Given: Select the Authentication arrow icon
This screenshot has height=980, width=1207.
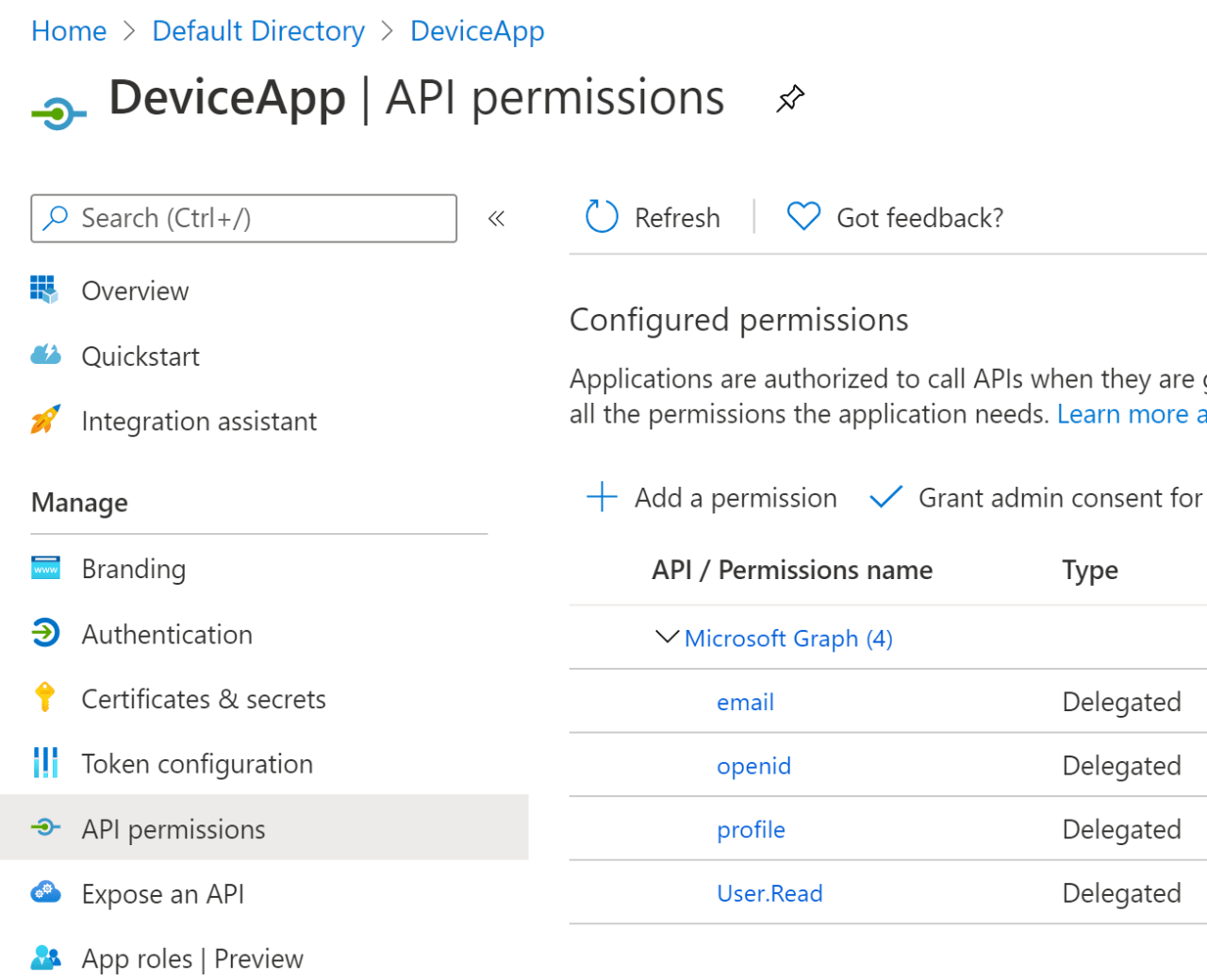Looking at the screenshot, I should [x=44, y=634].
